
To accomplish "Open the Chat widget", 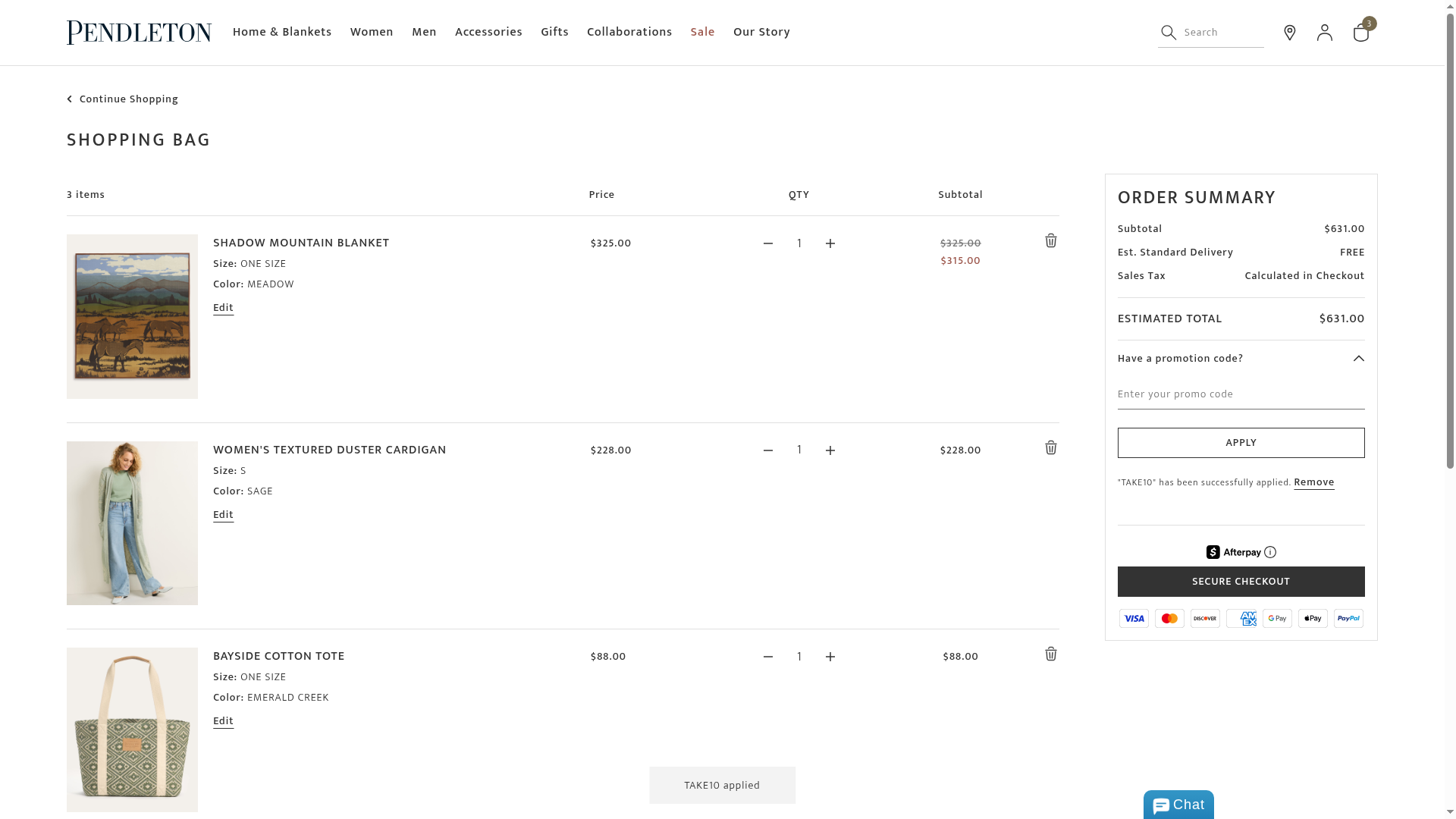I will 1178,805.
